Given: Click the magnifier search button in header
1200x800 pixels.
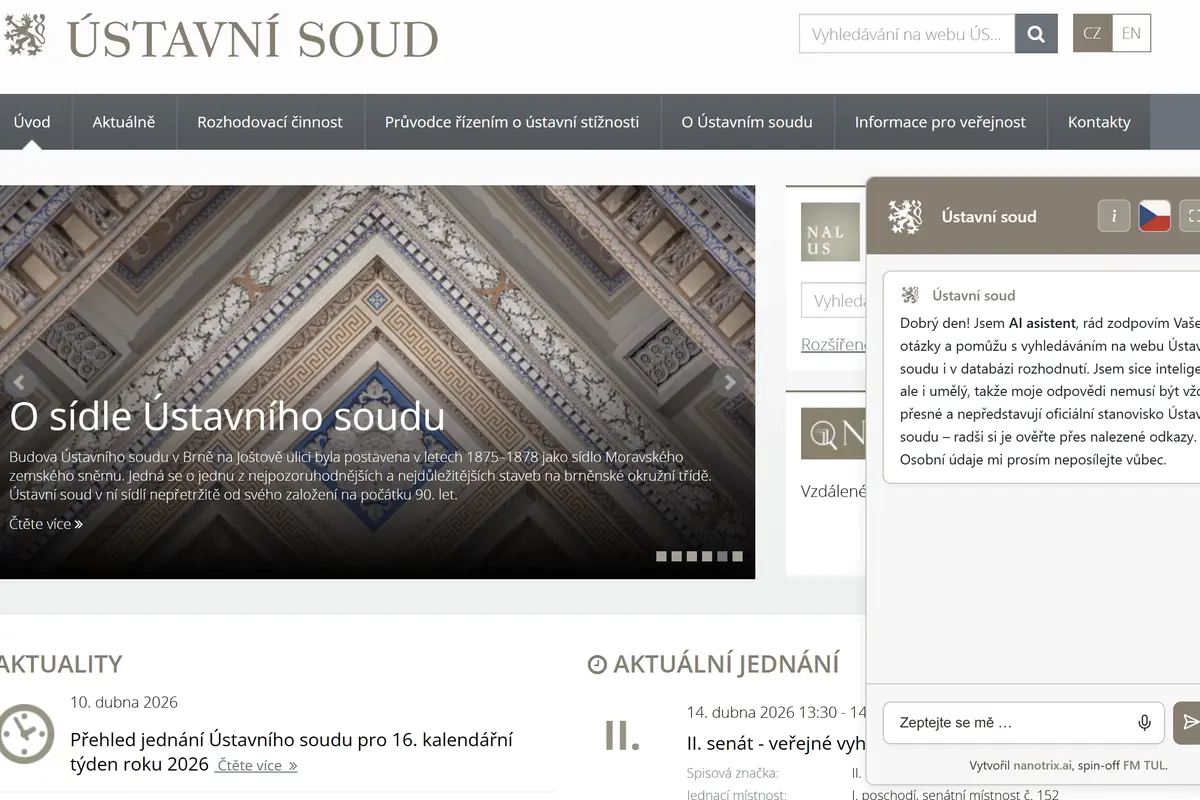Looking at the screenshot, I should pos(1036,34).
